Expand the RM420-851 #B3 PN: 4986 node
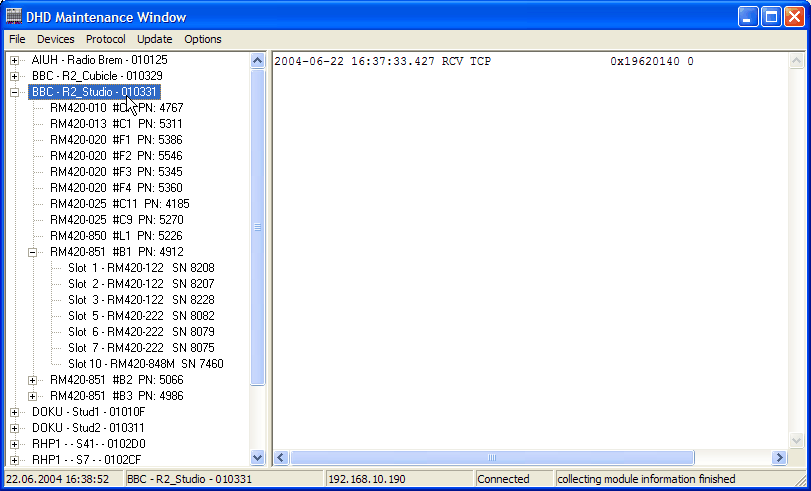Image resolution: width=811 pixels, height=491 pixels. (x=33, y=397)
